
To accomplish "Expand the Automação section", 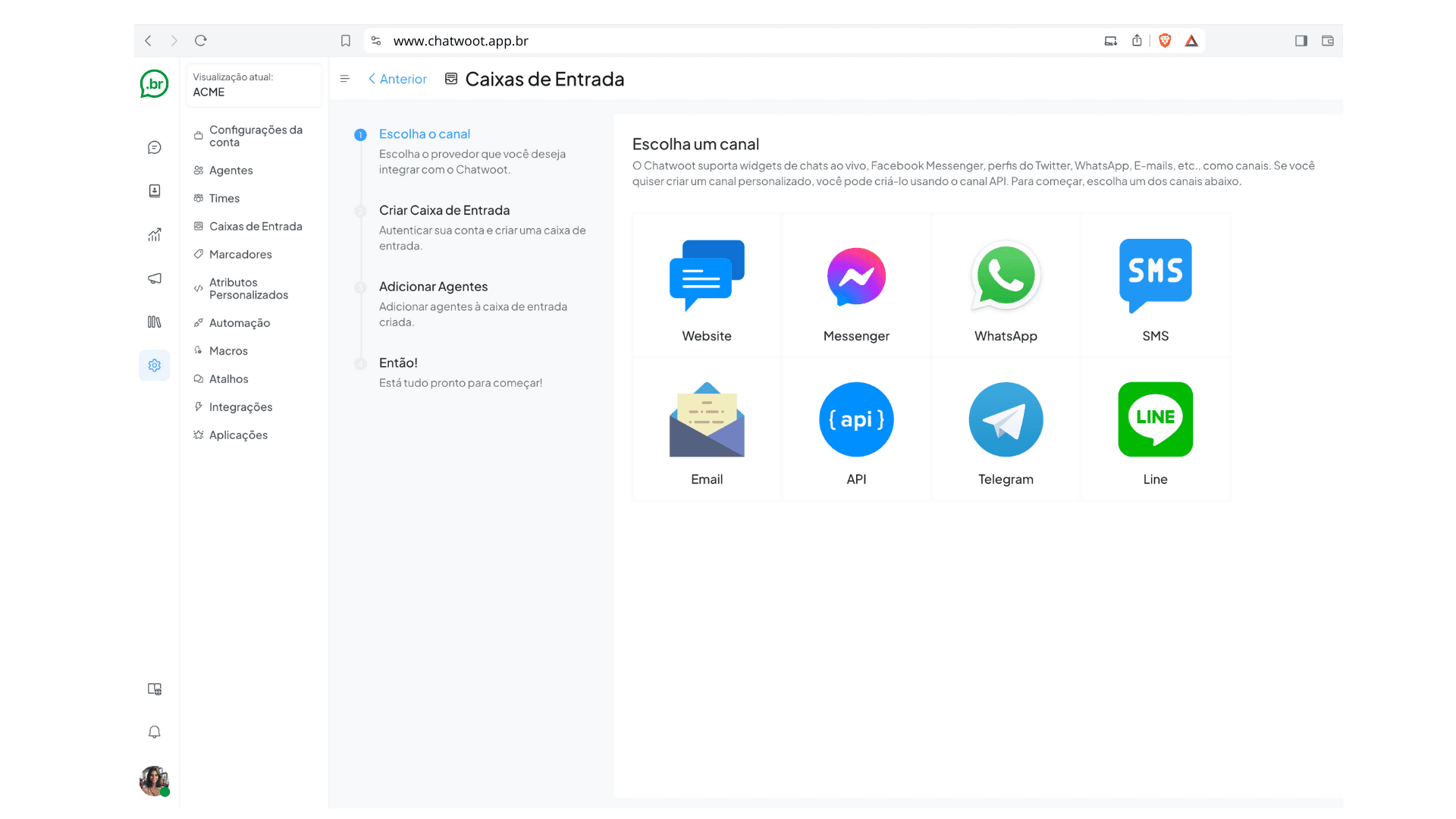I will tap(240, 322).
